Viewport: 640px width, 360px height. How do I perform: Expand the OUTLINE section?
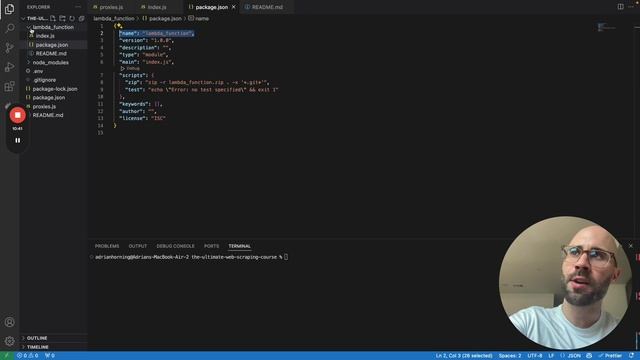click(37, 338)
